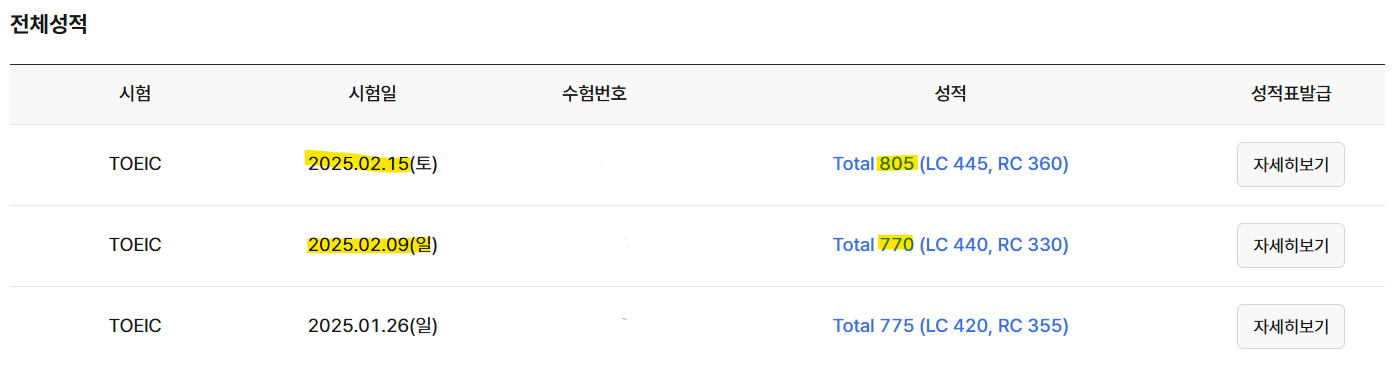Click TOEIC in the 2025.02.09 row
The width and height of the screenshot is (1397, 367).
point(135,245)
